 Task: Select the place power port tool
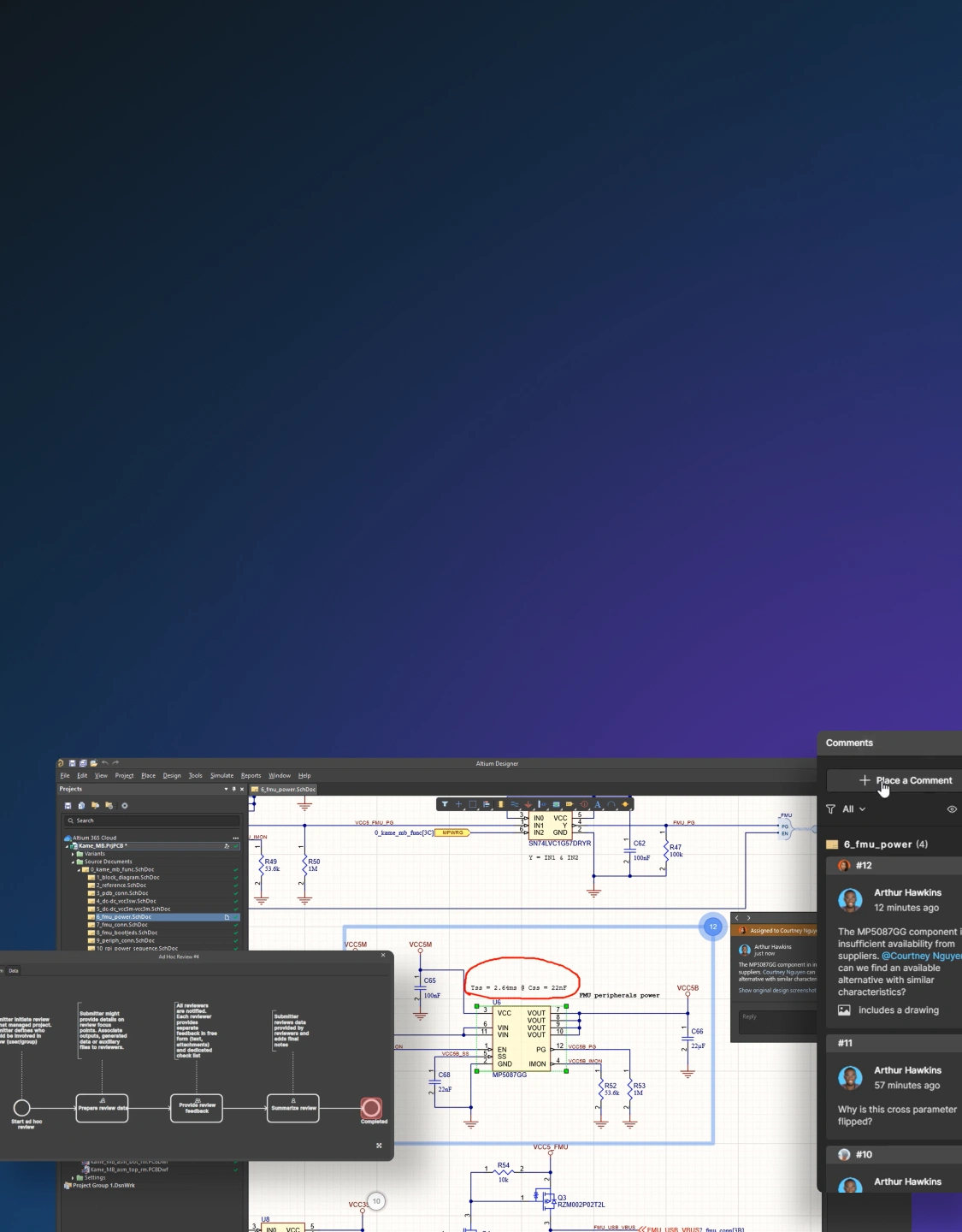click(x=528, y=804)
